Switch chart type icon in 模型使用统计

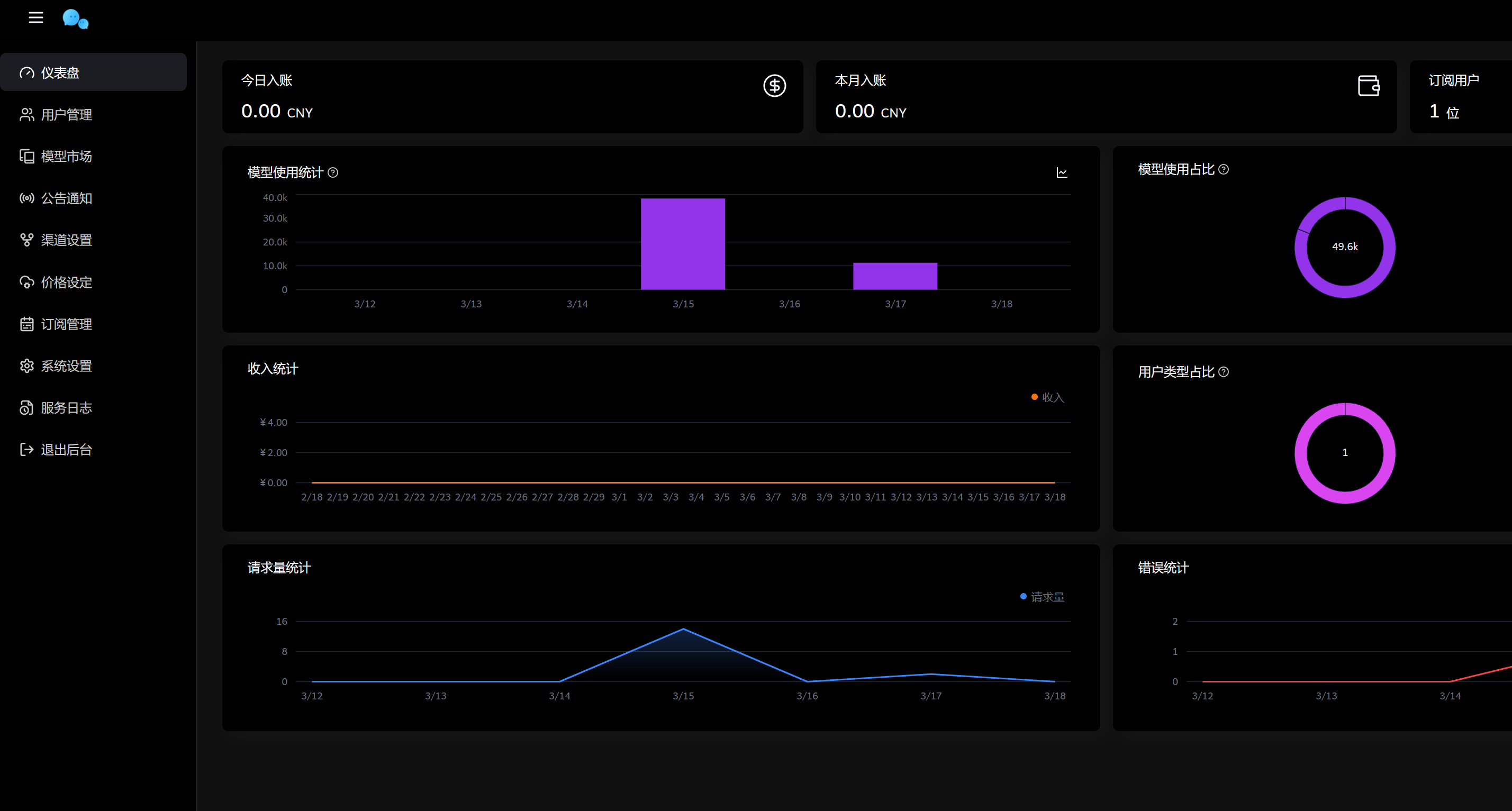point(1062,172)
